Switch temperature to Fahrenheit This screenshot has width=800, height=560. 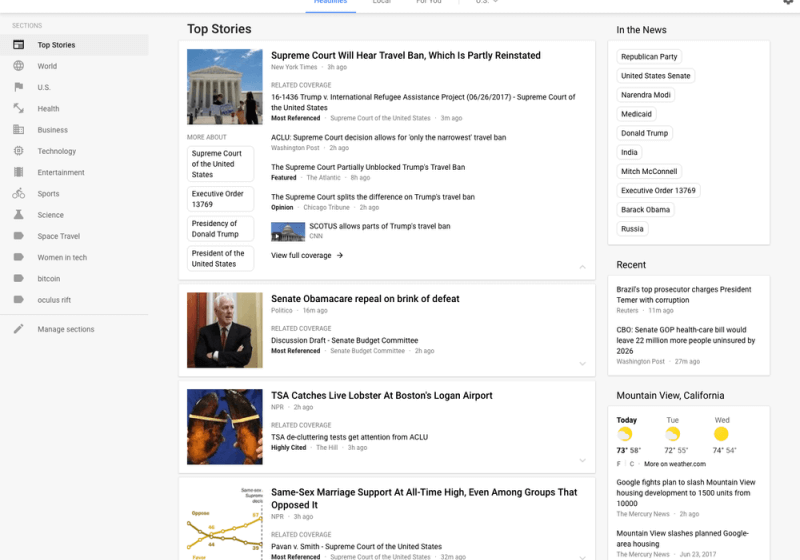click(x=618, y=464)
